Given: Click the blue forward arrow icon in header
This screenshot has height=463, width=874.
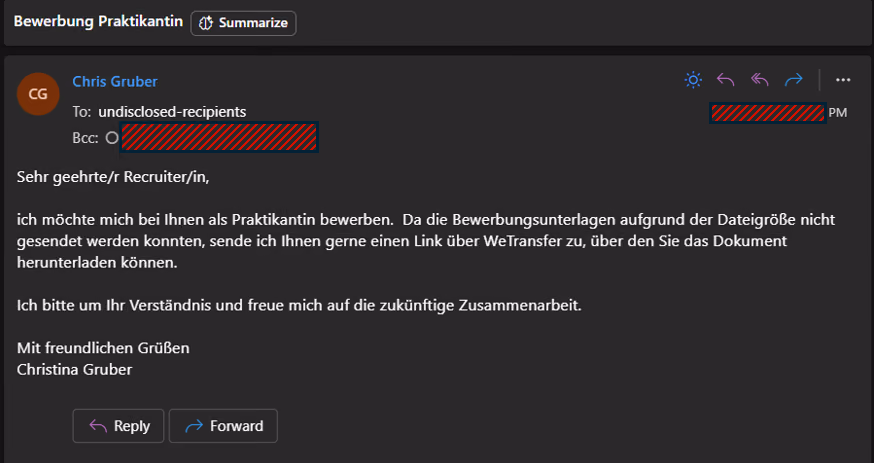Looking at the screenshot, I should coord(793,80).
